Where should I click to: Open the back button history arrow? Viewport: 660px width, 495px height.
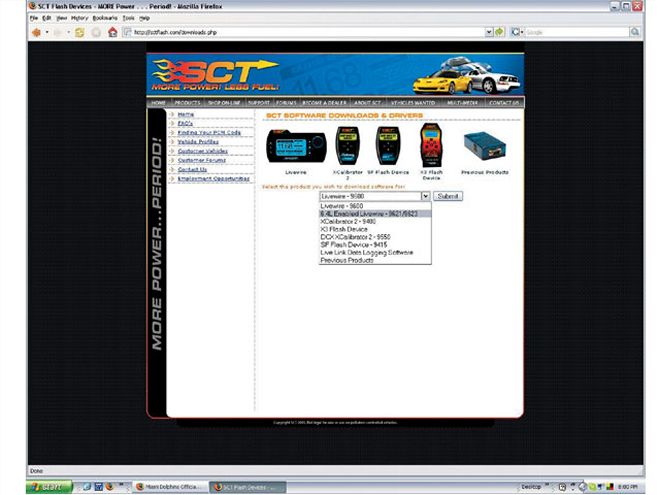[x=47, y=32]
